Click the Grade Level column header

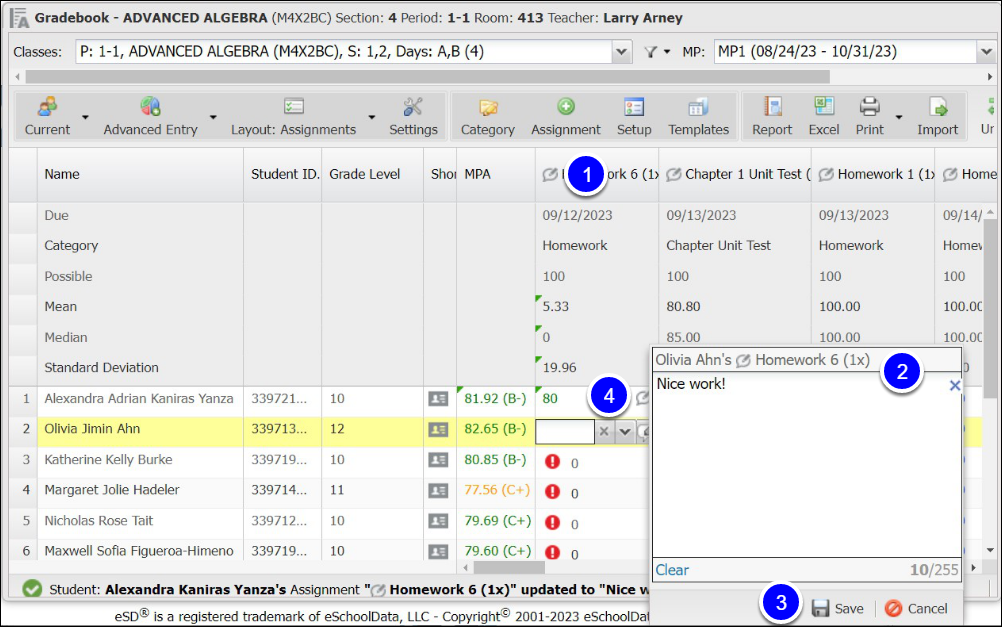tap(373, 174)
